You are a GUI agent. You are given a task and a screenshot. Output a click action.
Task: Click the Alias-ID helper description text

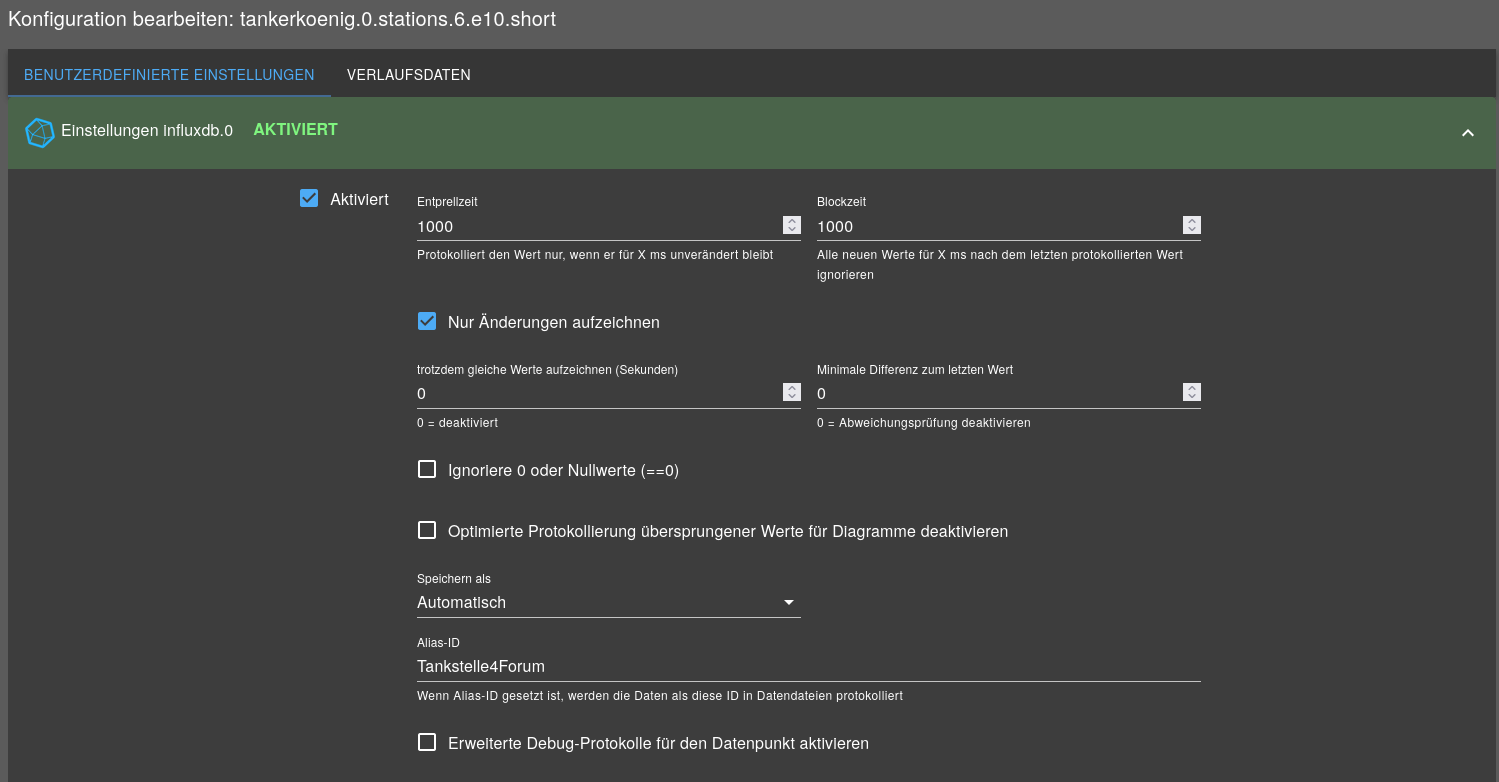(660, 695)
